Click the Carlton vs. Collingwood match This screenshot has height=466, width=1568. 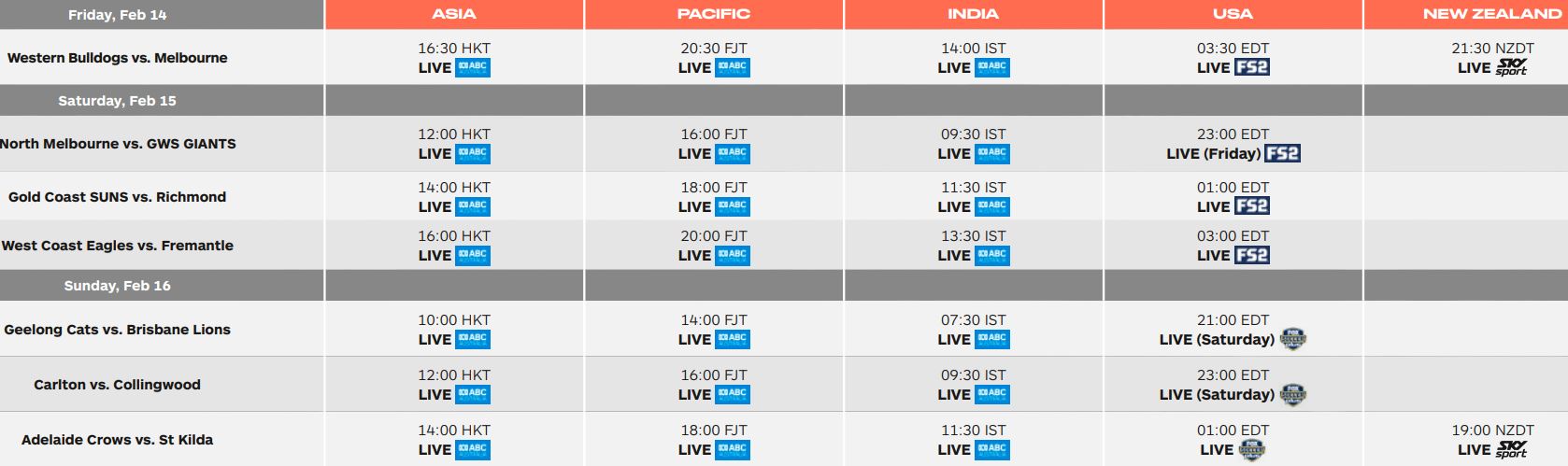117,385
